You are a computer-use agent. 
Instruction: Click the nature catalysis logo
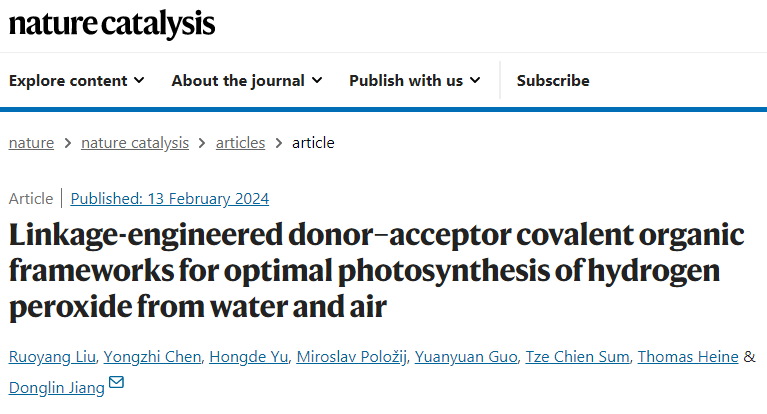[112, 23]
